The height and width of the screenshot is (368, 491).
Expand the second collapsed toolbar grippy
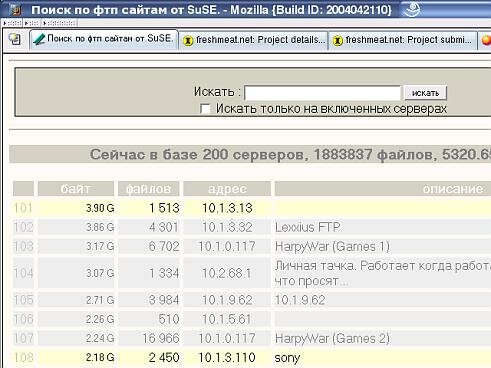coord(32,23)
